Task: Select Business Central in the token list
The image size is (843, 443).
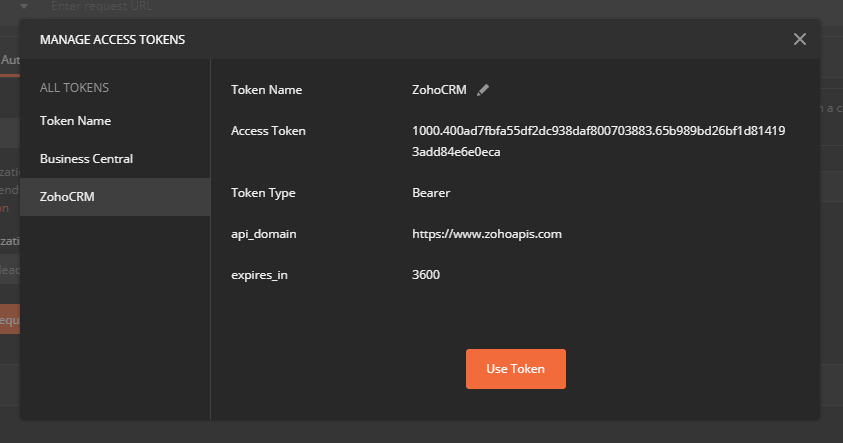Action: pyautogui.click(x=86, y=159)
